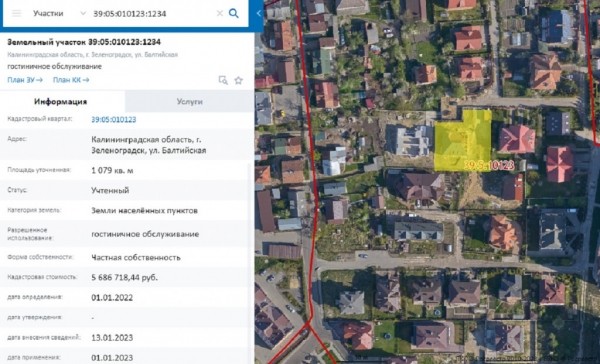Viewport: 600px width, 364px height.
Task: Add parcel to favorites star icon
Action: 238,80
